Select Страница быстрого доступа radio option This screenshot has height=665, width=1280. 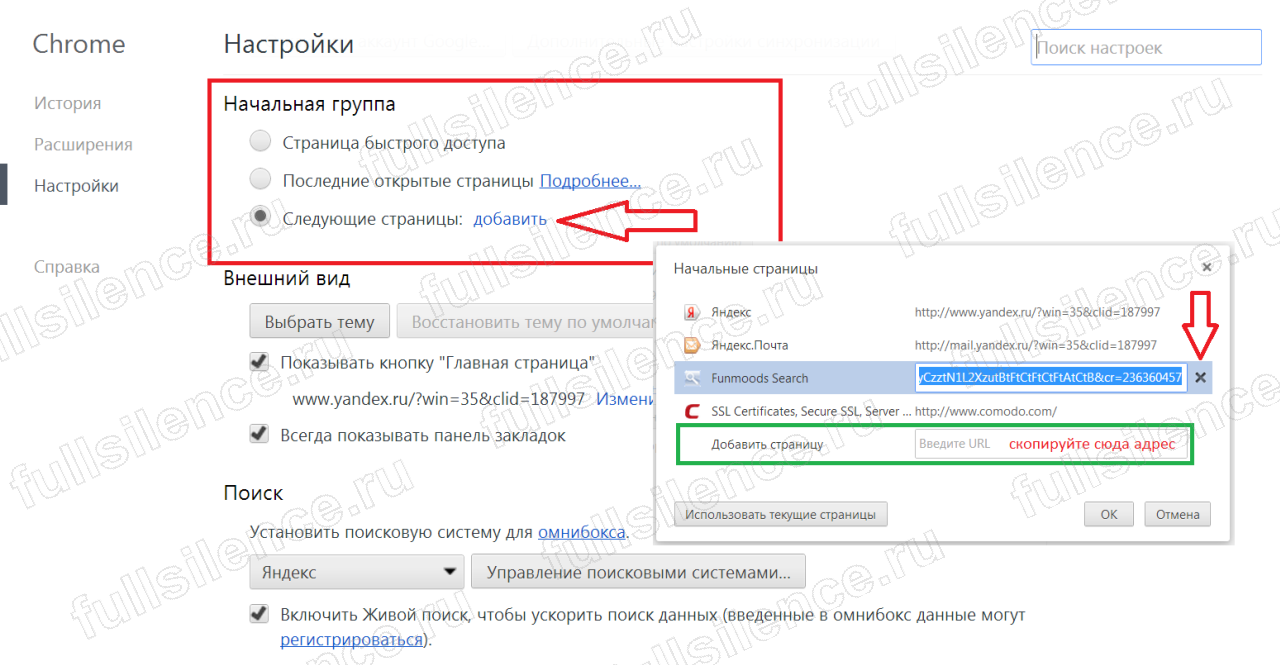260,142
